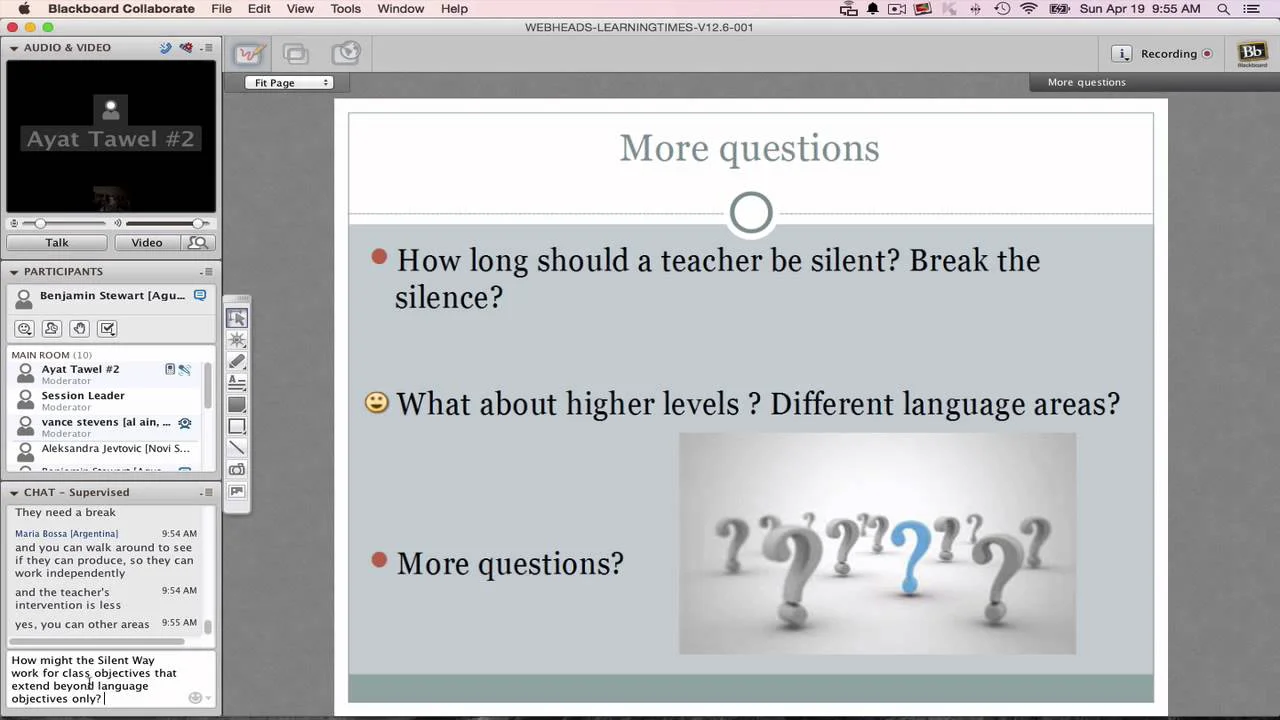Toggle the session Recording indicator

(x=1207, y=54)
